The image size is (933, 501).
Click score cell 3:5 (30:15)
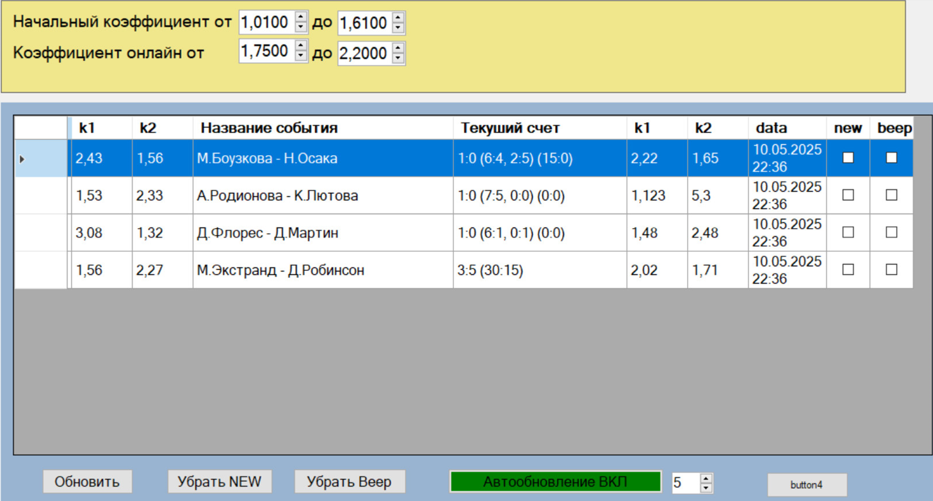pos(540,270)
